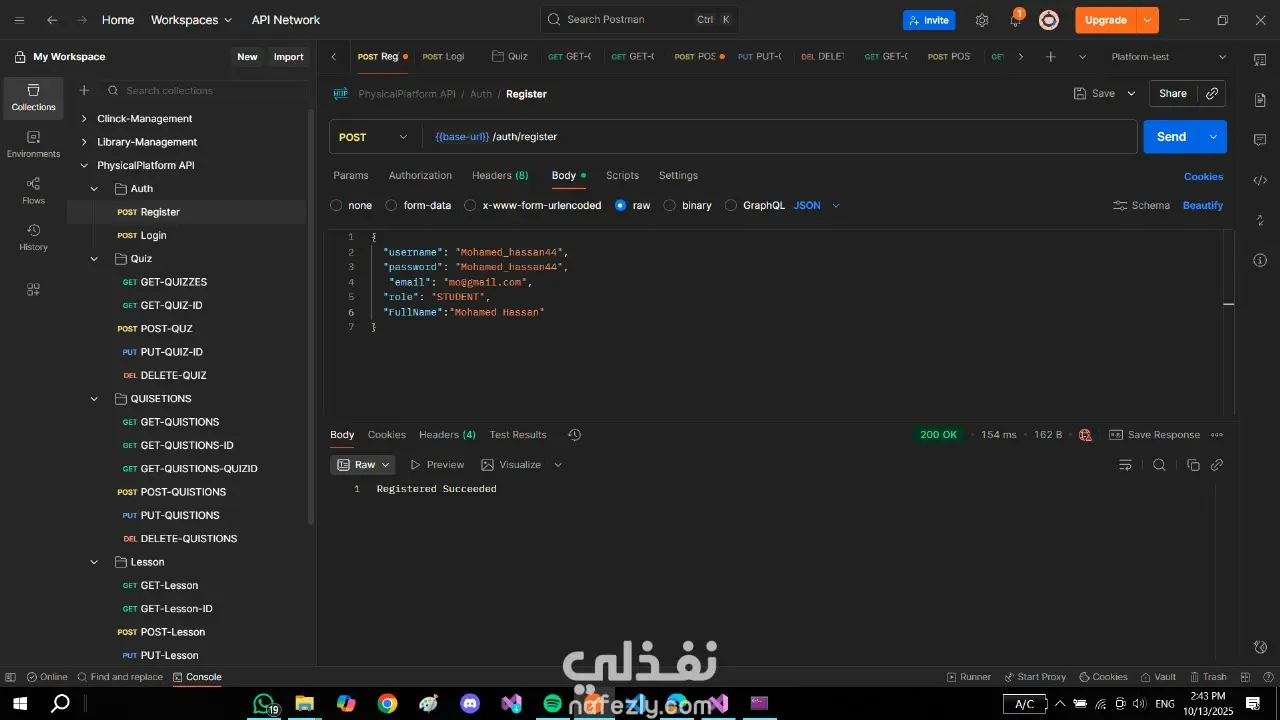Screen dimensions: 1280x720
Task: Toggle line wrap in the response toolbar
Action: (1125, 465)
